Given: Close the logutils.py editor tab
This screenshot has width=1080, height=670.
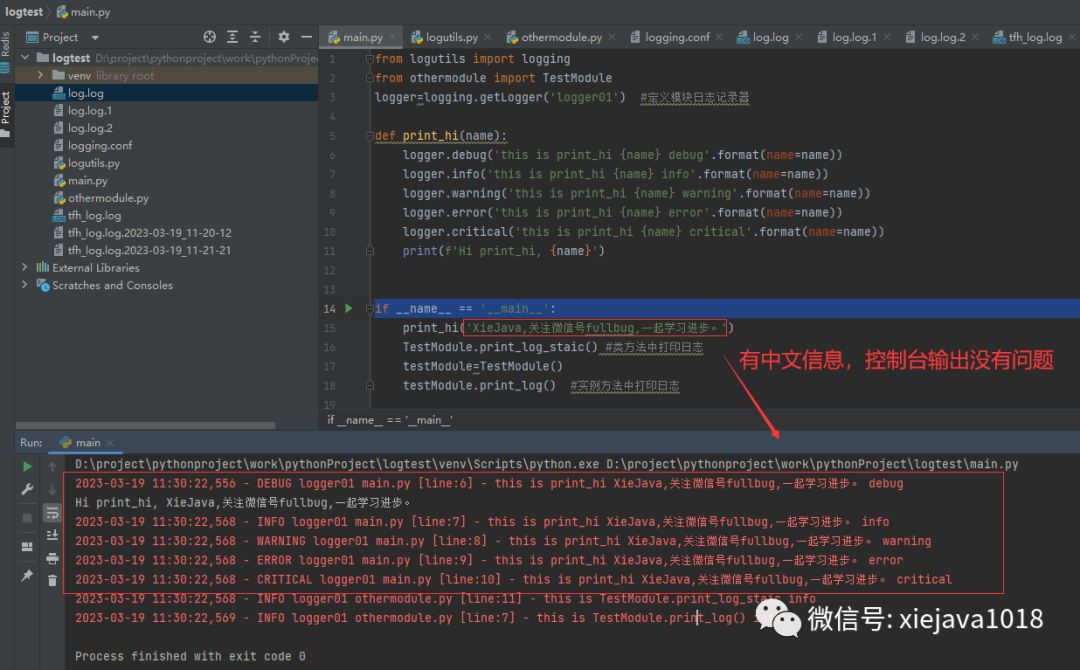Looking at the screenshot, I should (488, 37).
